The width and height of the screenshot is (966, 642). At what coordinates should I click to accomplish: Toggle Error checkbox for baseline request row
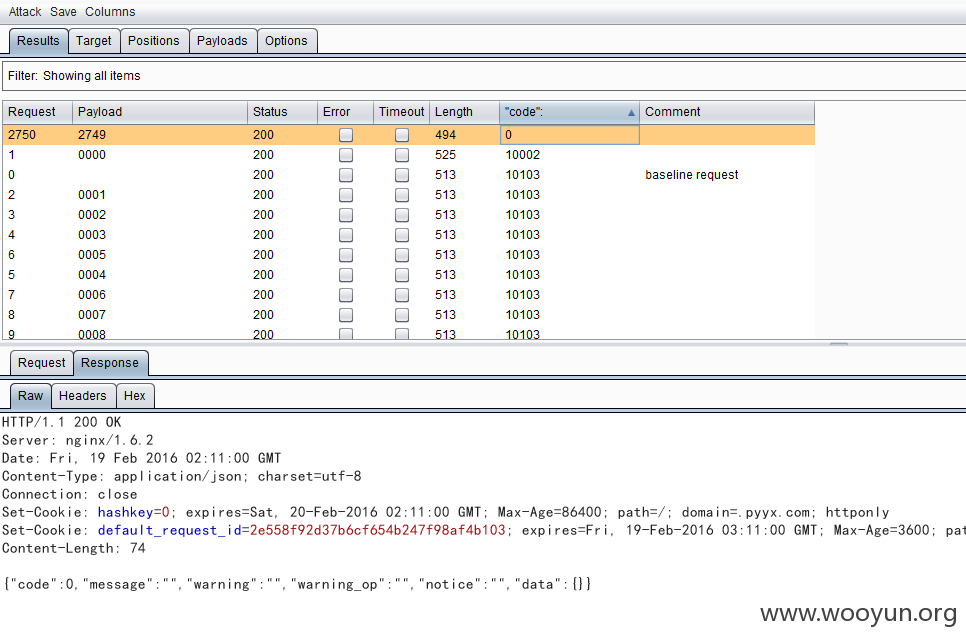point(346,175)
